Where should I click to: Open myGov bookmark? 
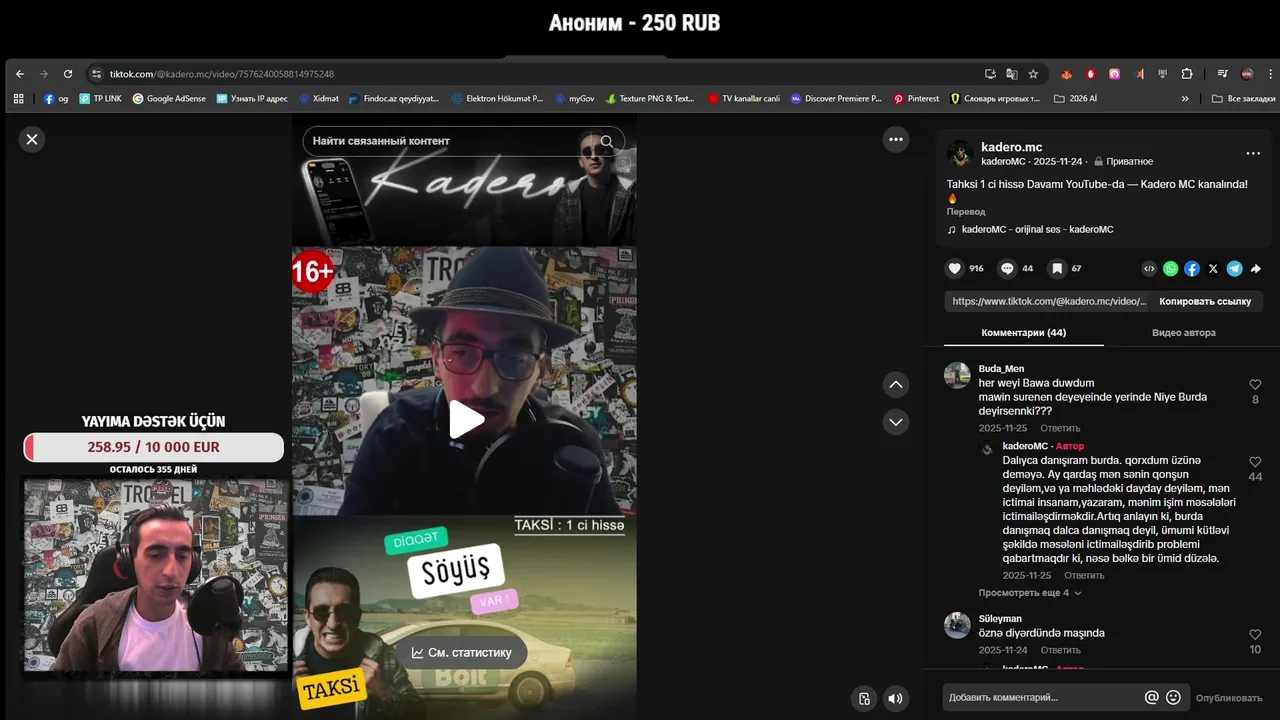click(574, 99)
